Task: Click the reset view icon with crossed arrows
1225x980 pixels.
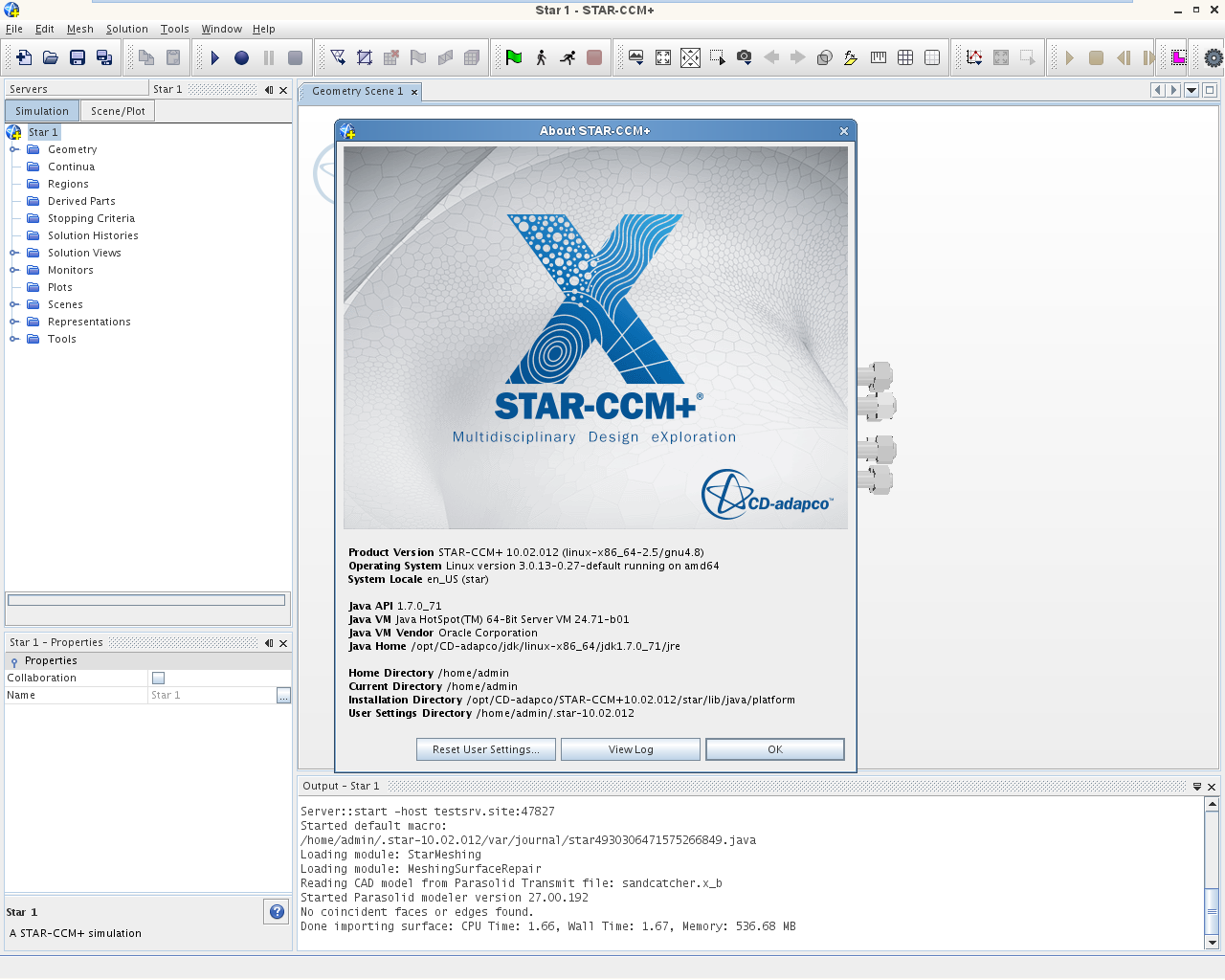Action: tap(690, 57)
